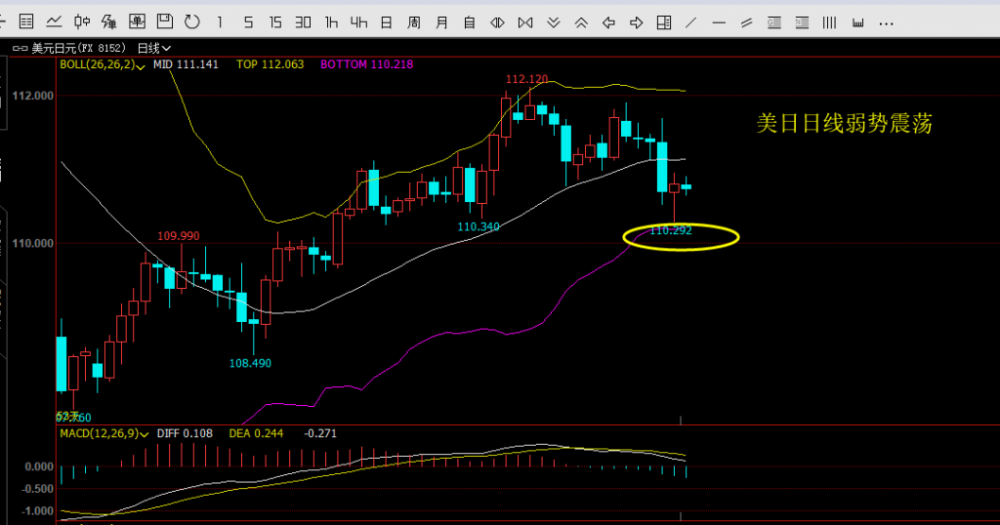
Task: Select the 1h timeframe
Action: click(x=331, y=22)
